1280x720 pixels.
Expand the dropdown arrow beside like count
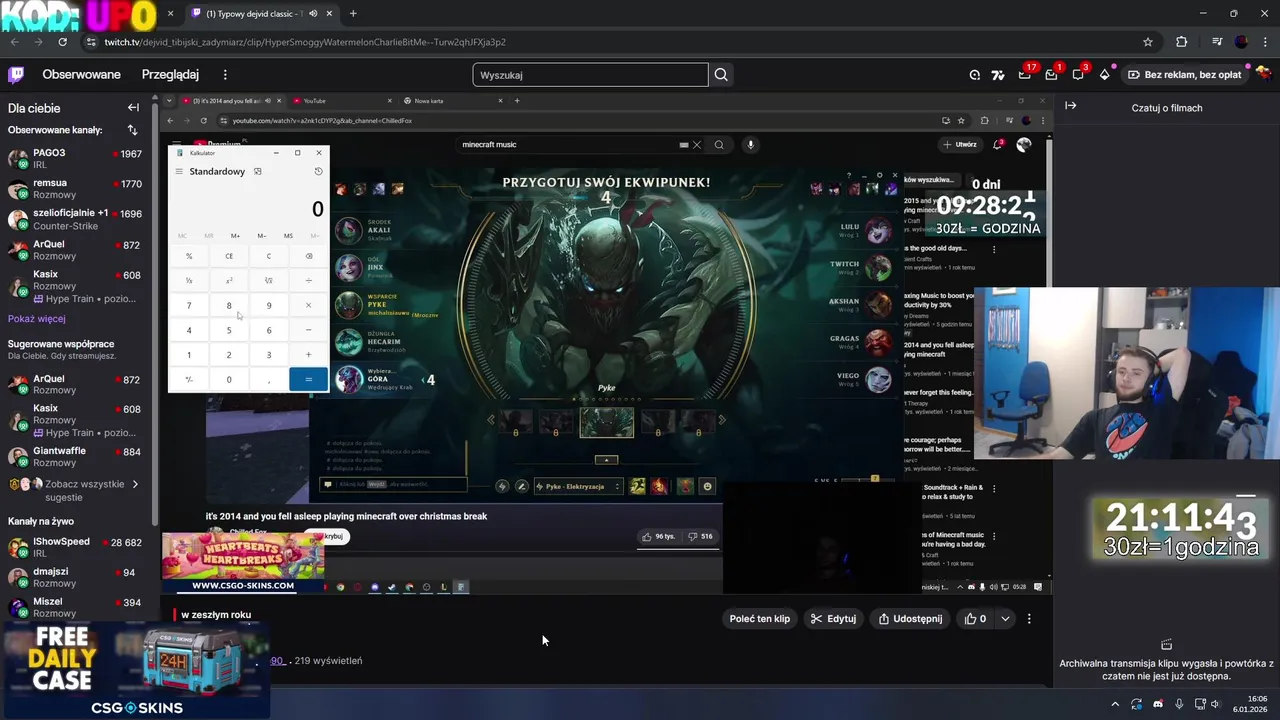(1005, 619)
